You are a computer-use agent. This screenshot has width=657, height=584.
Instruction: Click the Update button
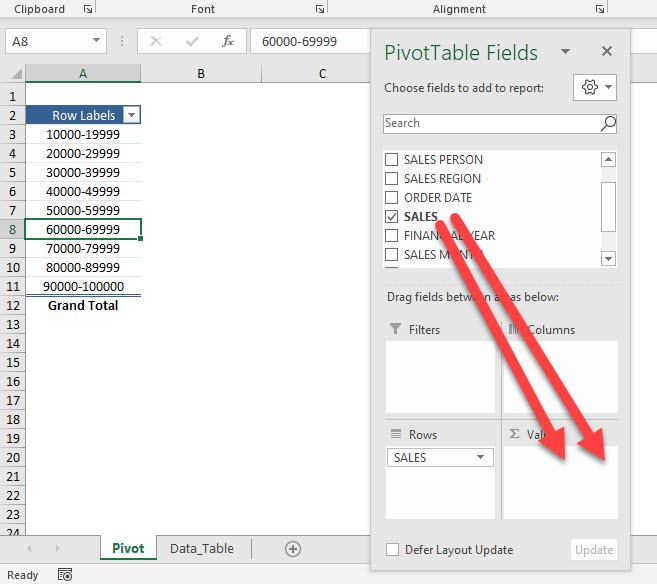pos(594,549)
